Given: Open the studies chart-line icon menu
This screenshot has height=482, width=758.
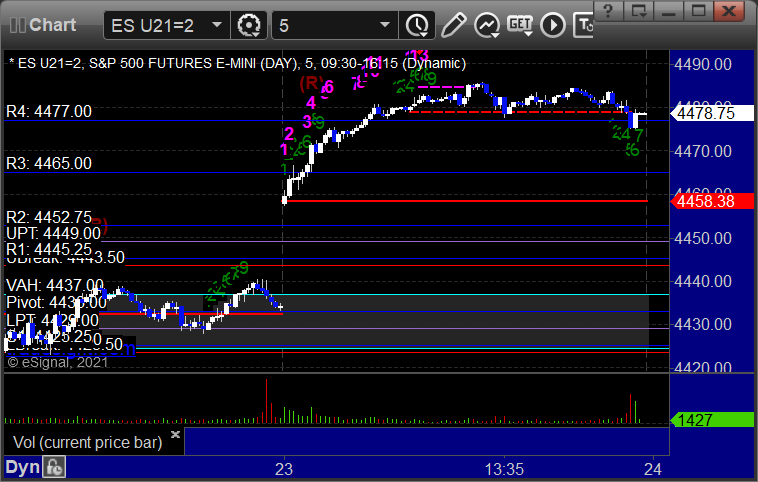Looking at the screenshot, I should pos(487,25).
